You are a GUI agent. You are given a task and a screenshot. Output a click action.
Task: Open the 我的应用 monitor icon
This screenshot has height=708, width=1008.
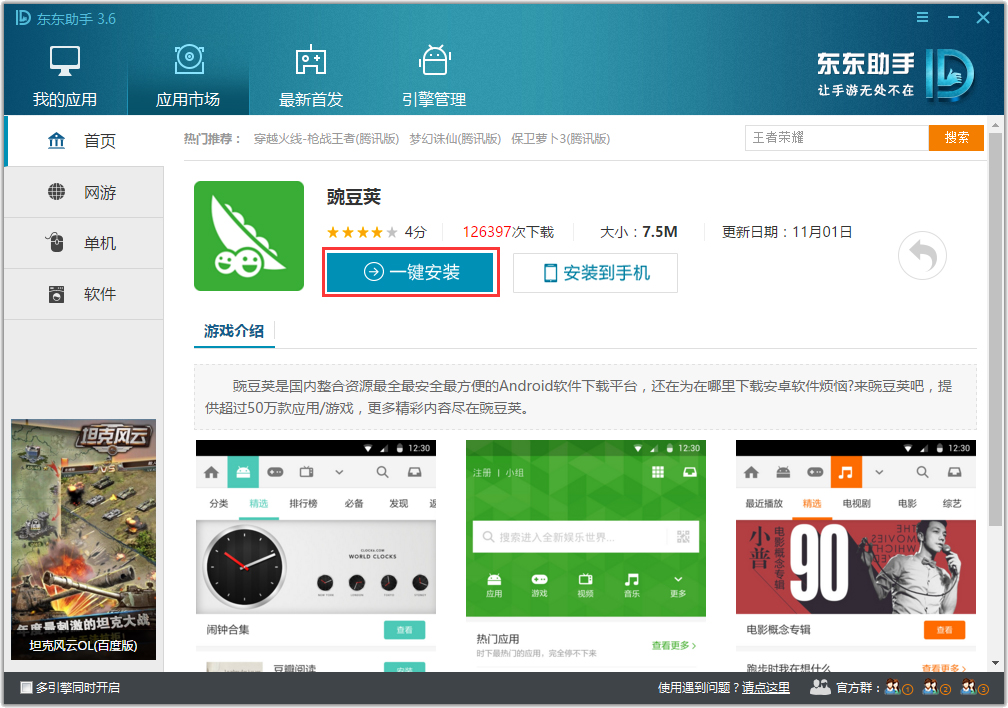[x=65, y=61]
